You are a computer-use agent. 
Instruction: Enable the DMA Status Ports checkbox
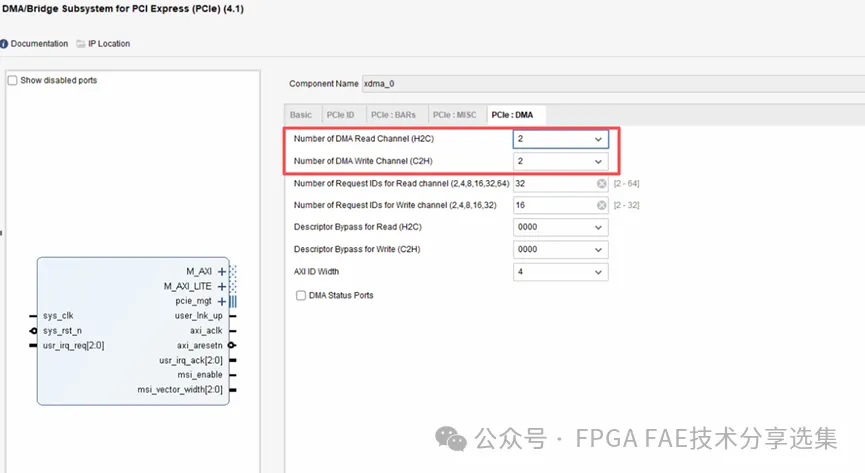coord(301,295)
